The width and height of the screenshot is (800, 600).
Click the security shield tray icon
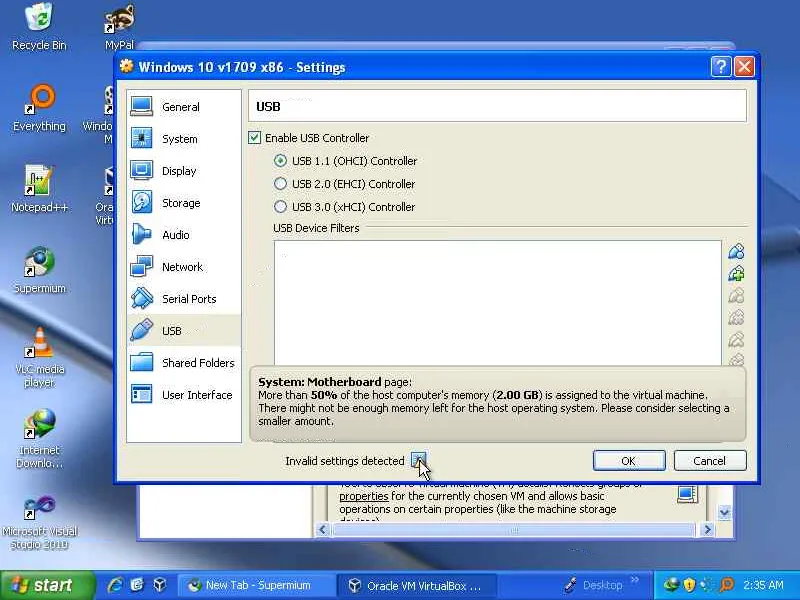click(x=689, y=585)
